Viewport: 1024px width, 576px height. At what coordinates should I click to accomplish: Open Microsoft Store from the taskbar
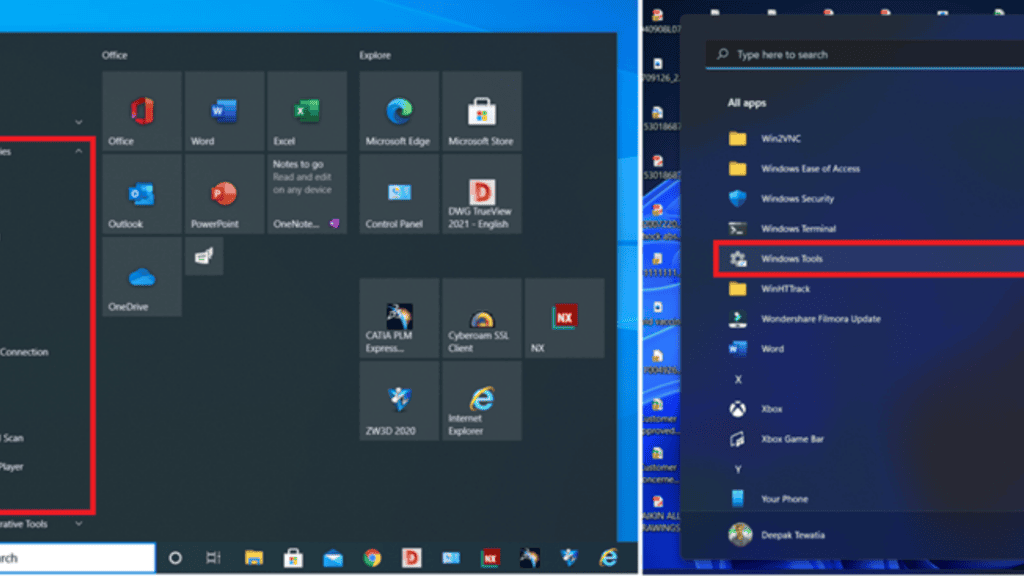point(293,558)
